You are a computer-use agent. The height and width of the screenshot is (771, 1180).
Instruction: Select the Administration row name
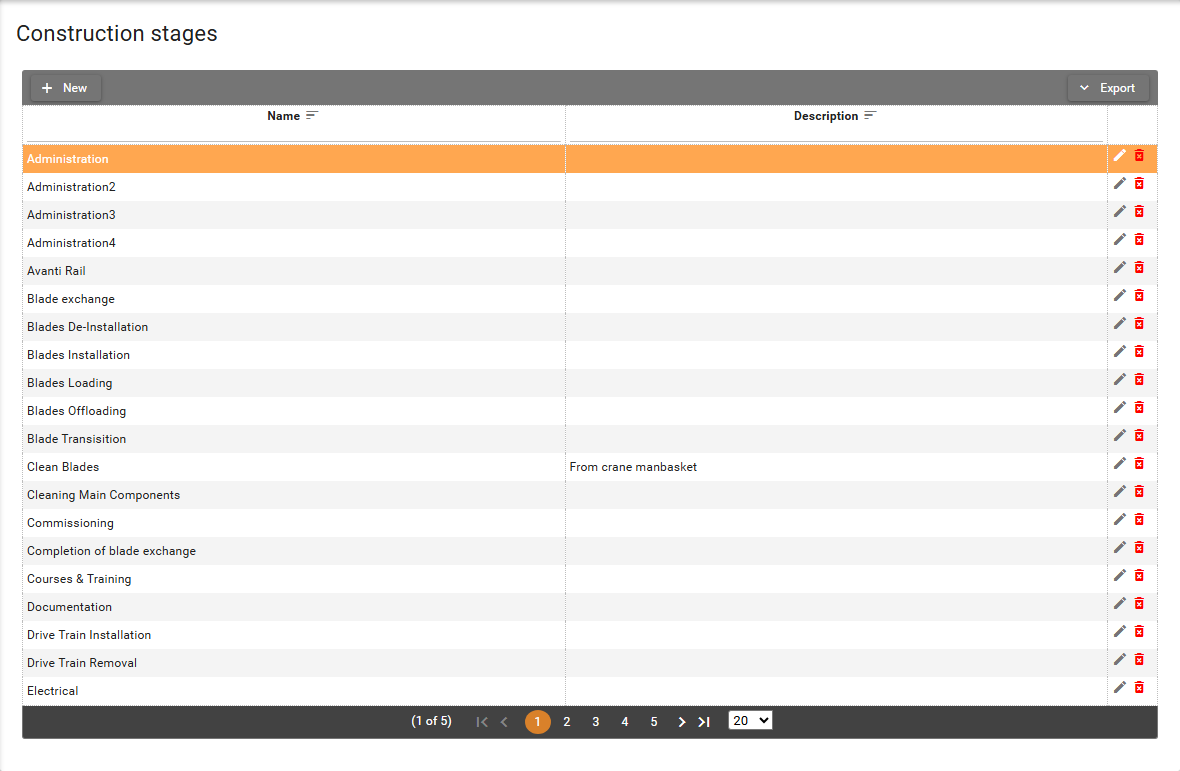coord(68,159)
